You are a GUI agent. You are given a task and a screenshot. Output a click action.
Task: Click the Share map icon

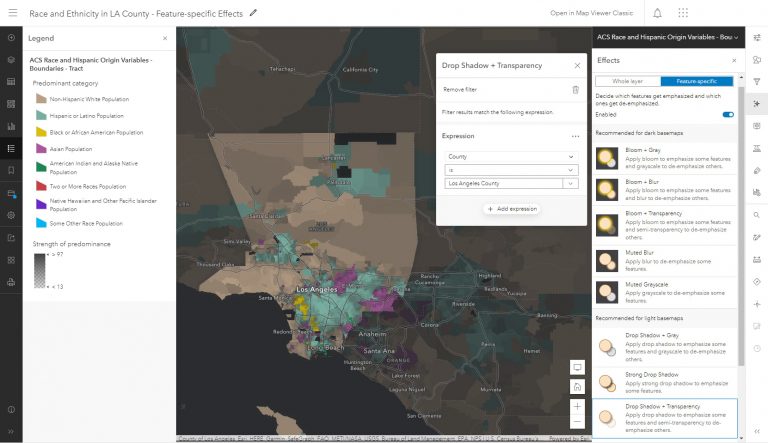11,238
